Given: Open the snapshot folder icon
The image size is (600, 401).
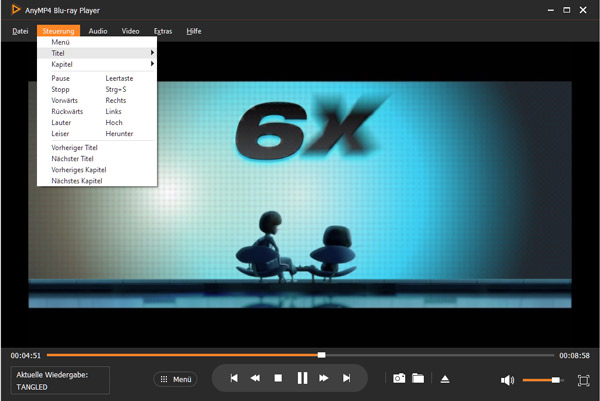Looking at the screenshot, I should point(418,378).
